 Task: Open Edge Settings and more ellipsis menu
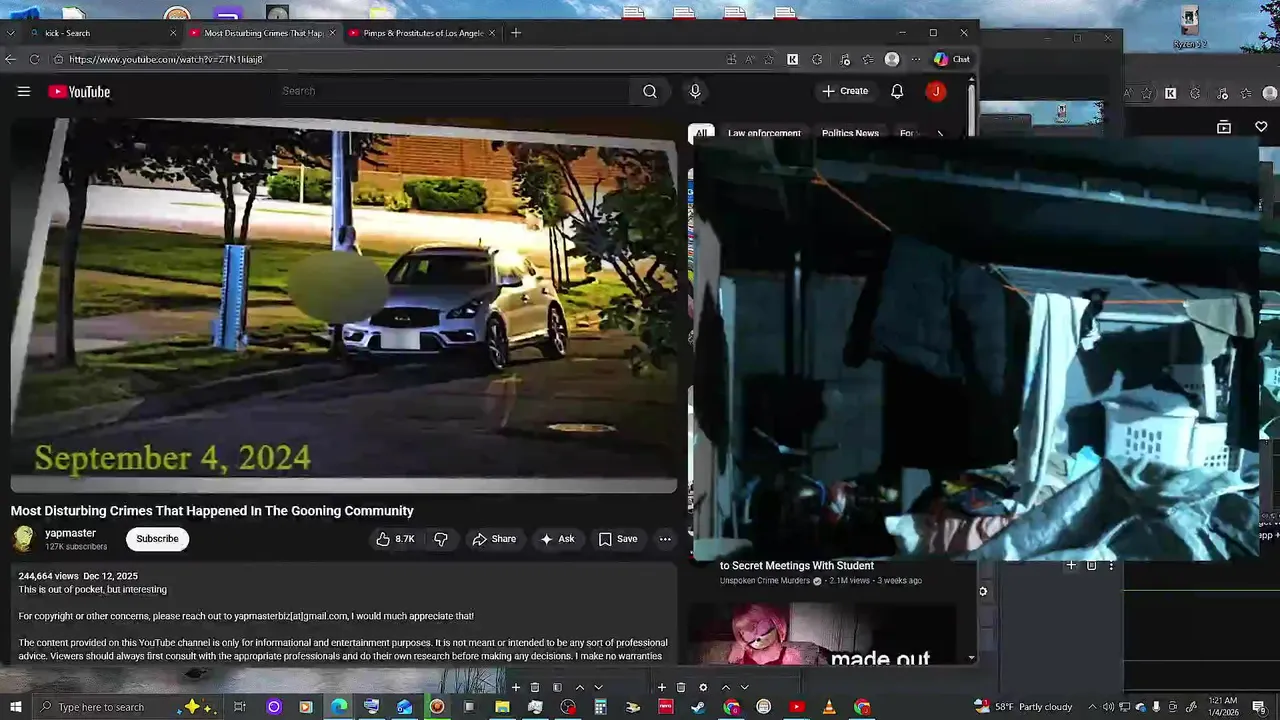point(915,59)
